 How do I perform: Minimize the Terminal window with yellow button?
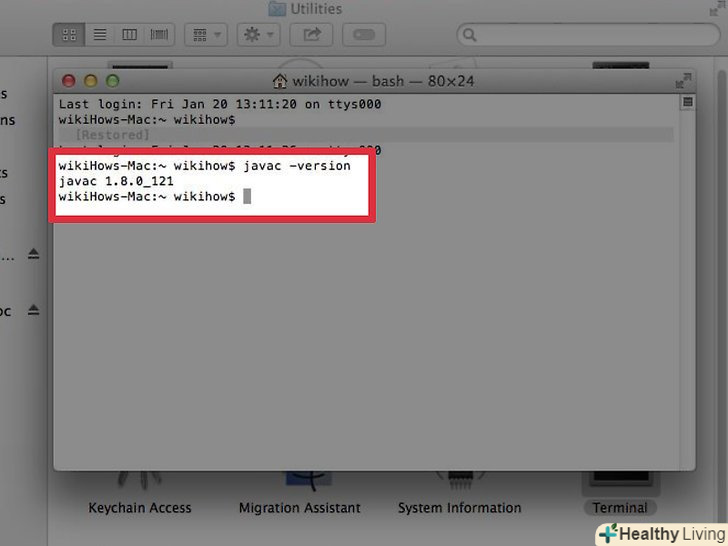point(91,81)
